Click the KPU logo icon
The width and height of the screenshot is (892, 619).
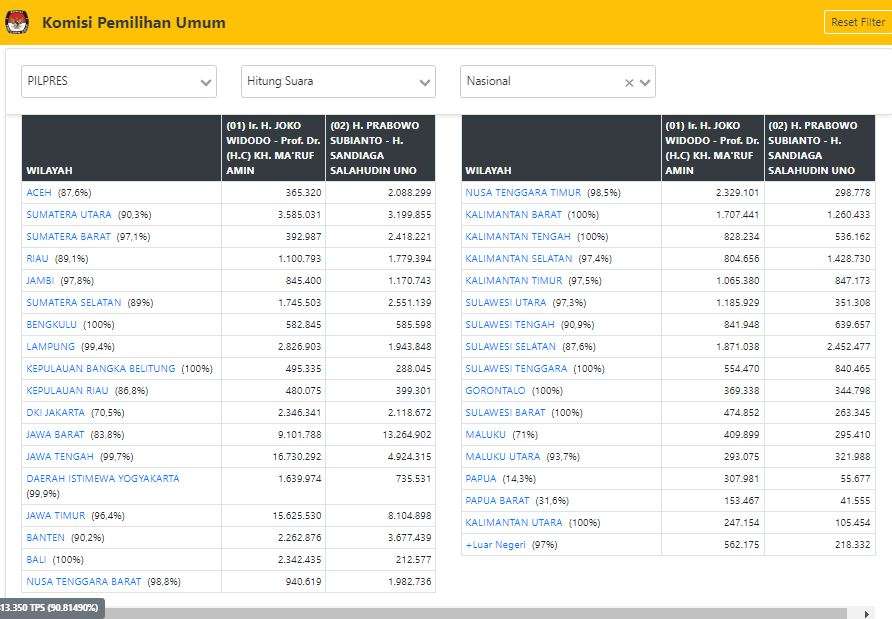click(x=17, y=22)
